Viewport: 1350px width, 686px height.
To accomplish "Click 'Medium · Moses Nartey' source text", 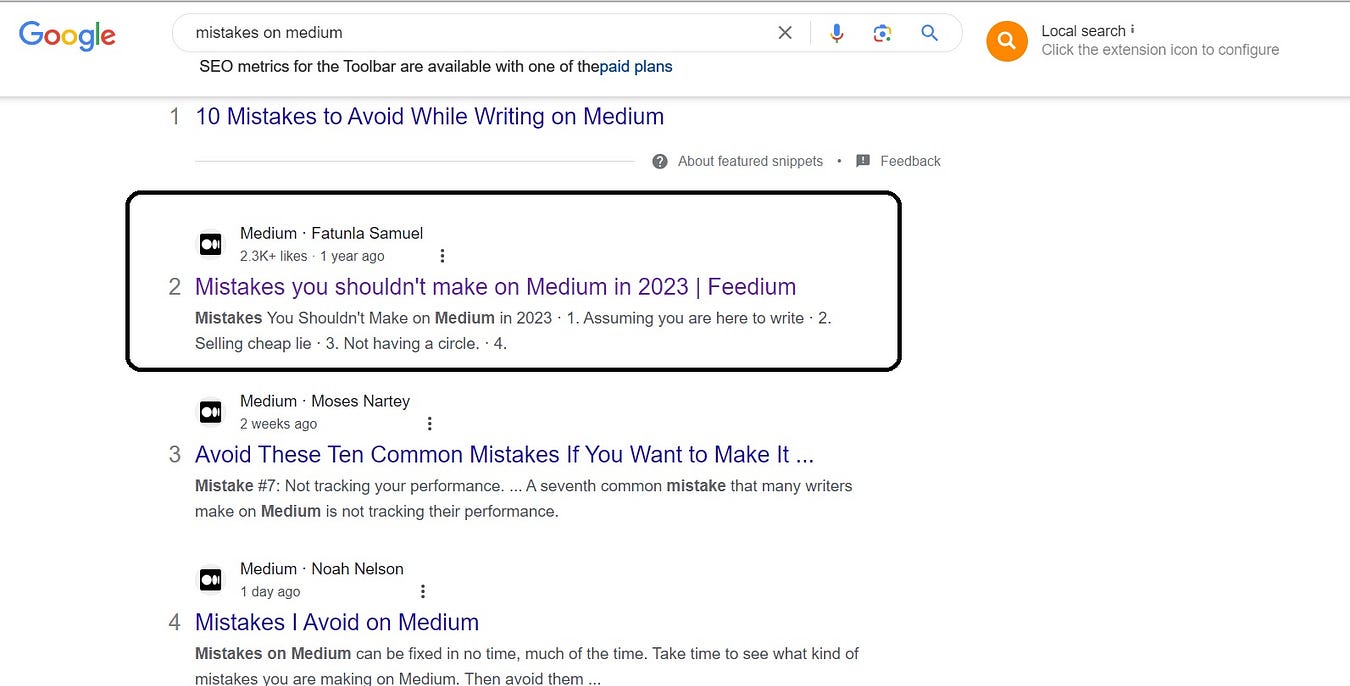I will coord(325,401).
